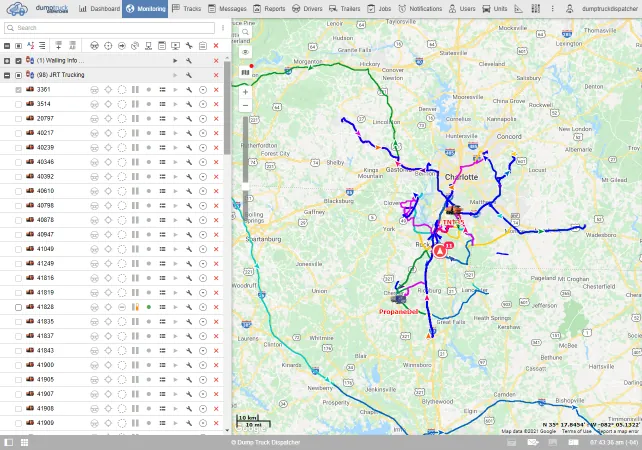This screenshot has height=450, width=642.
Task: Click the dumptruck dispatcher logo
Action: click(x=37, y=9)
